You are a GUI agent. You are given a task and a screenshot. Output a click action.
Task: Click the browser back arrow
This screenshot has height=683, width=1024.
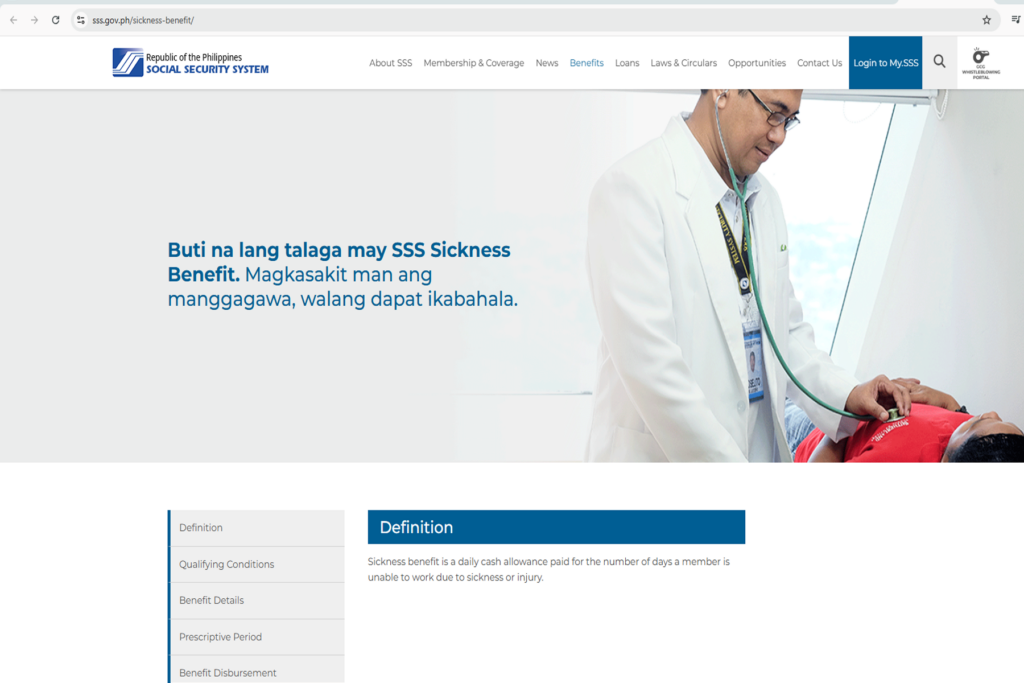click(14, 20)
